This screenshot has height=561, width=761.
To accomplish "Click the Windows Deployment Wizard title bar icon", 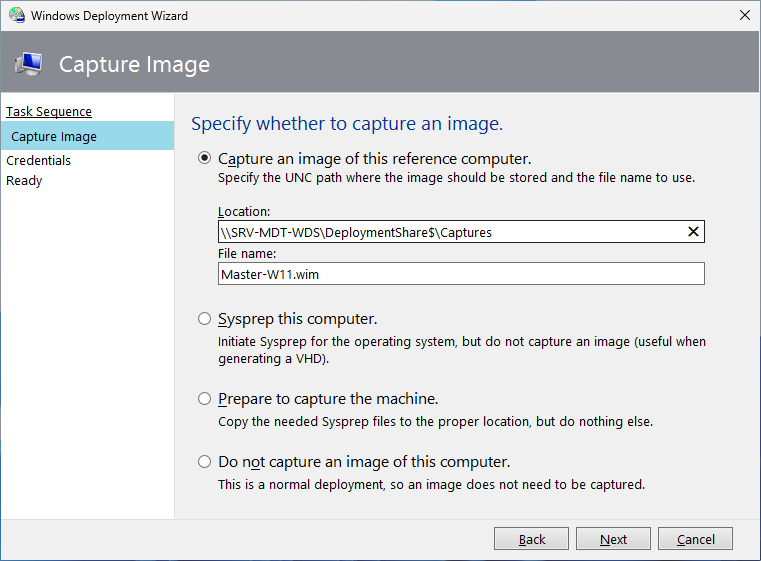I will 17,16.
